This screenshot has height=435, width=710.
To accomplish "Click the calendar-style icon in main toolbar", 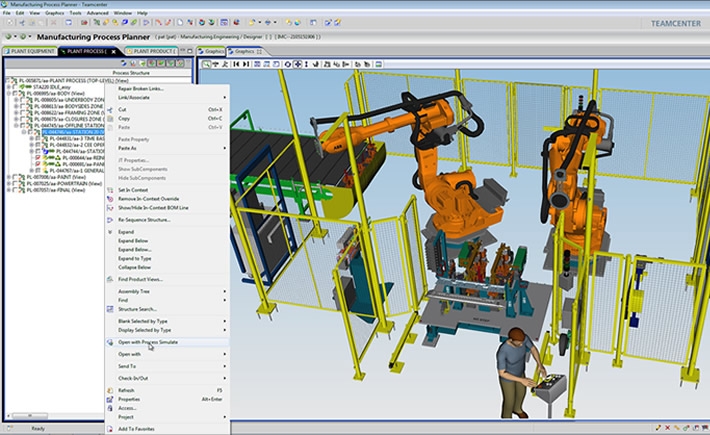I will pyautogui.click(x=224, y=22).
